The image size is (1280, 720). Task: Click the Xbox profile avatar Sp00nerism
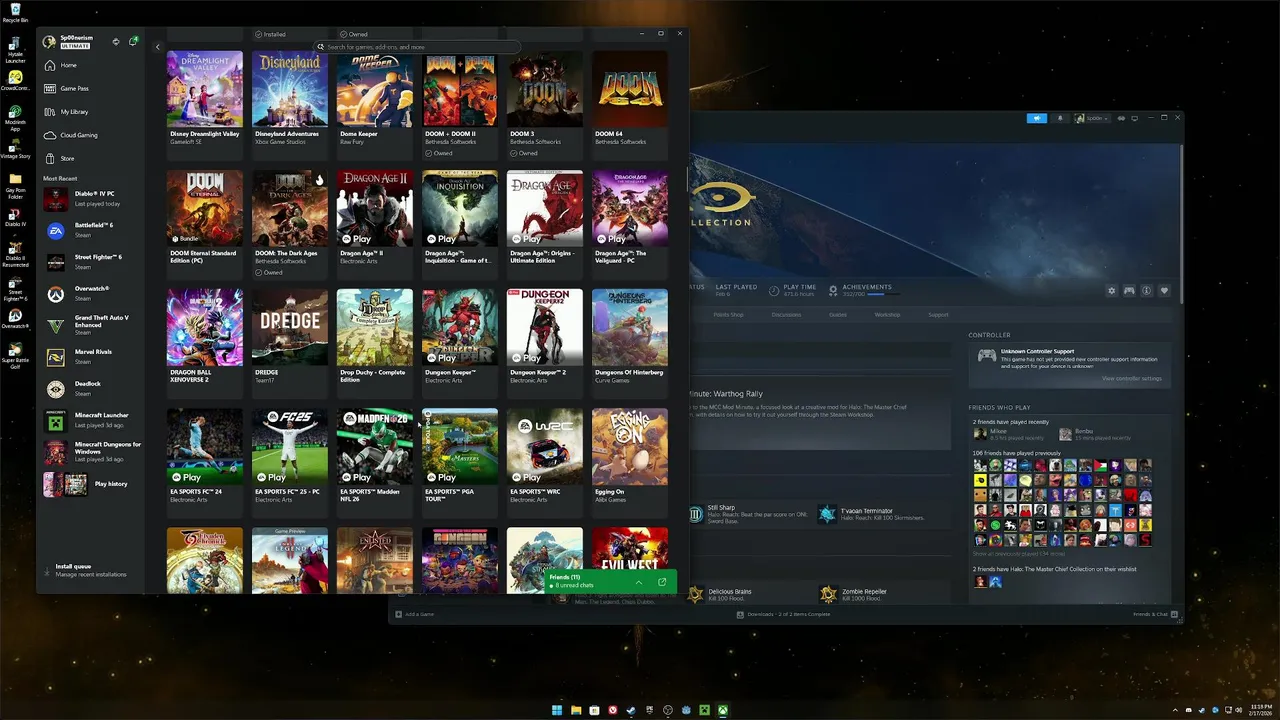click(49, 41)
